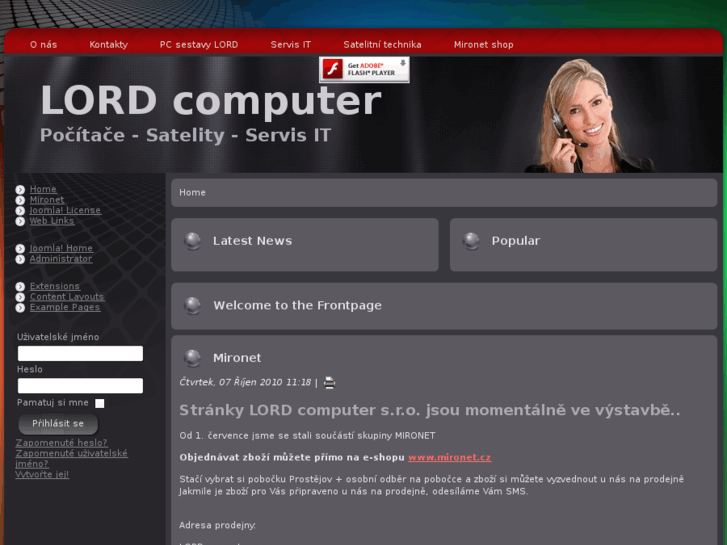Screen dimensions: 727x545
Task: Click sphere icon beside Latest News
Action: [x=192, y=241]
